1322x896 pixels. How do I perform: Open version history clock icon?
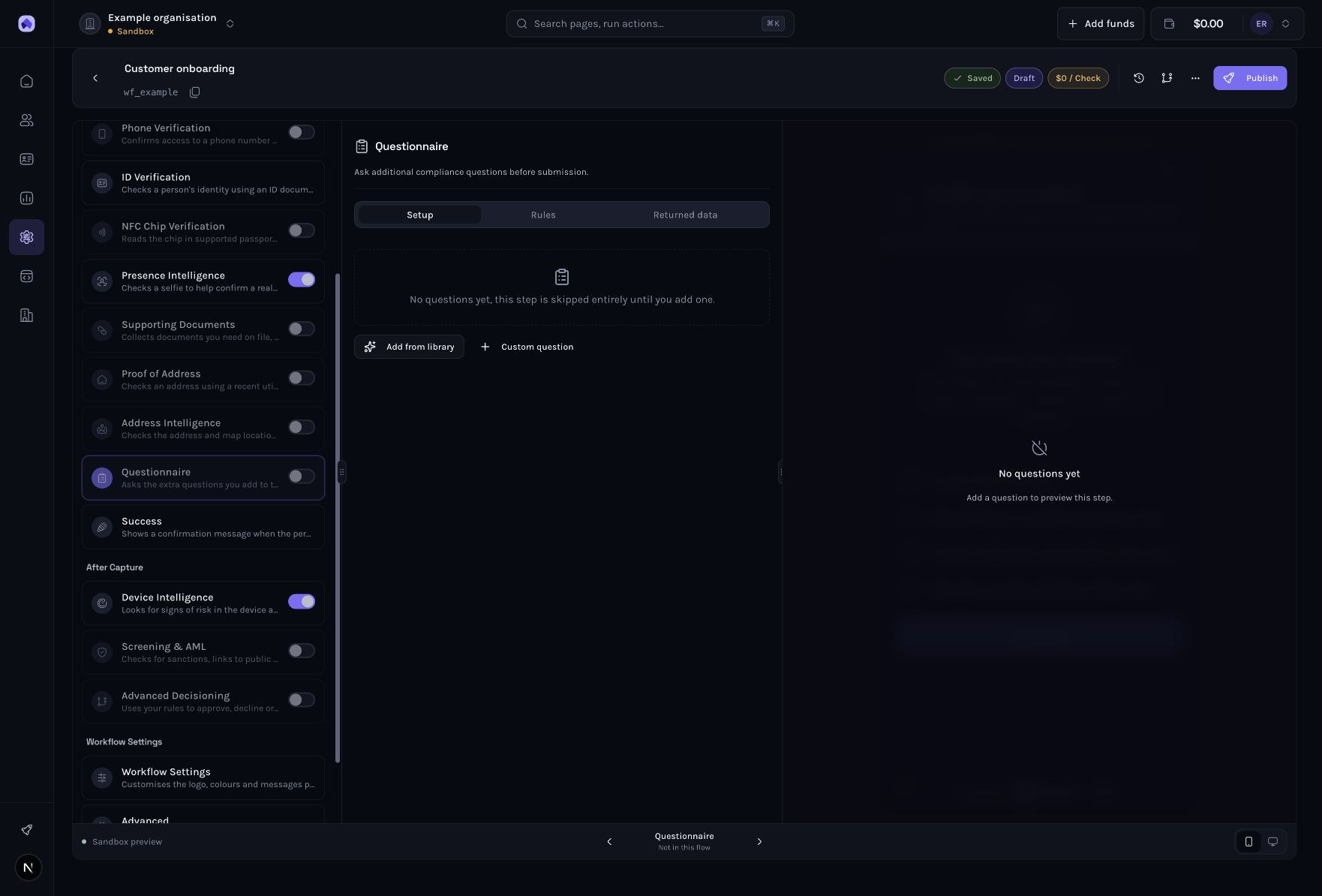click(x=1138, y=78)
